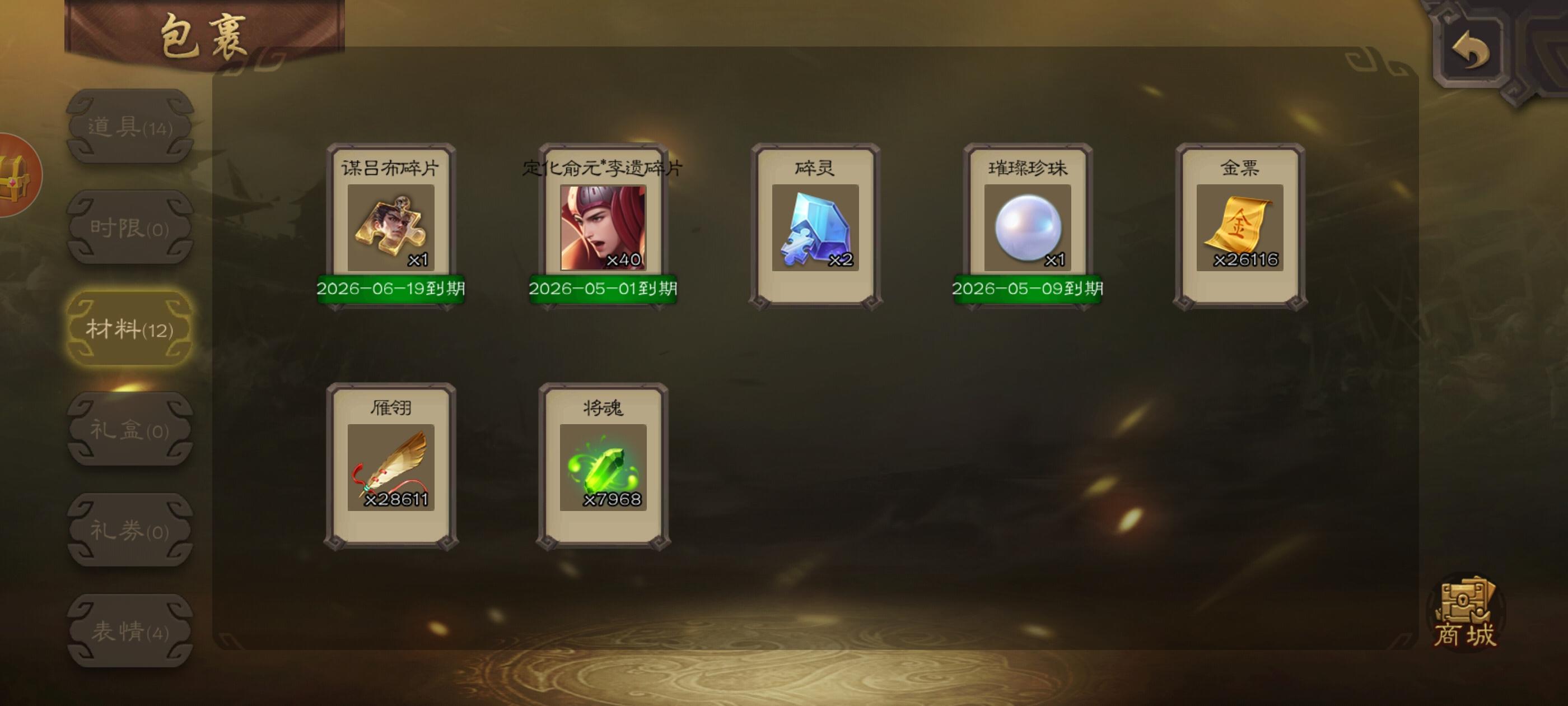Switch to the 礼盒(0) tab
Image resolution: width=1568 pixels, height=706 pixels.
point(130,429)
